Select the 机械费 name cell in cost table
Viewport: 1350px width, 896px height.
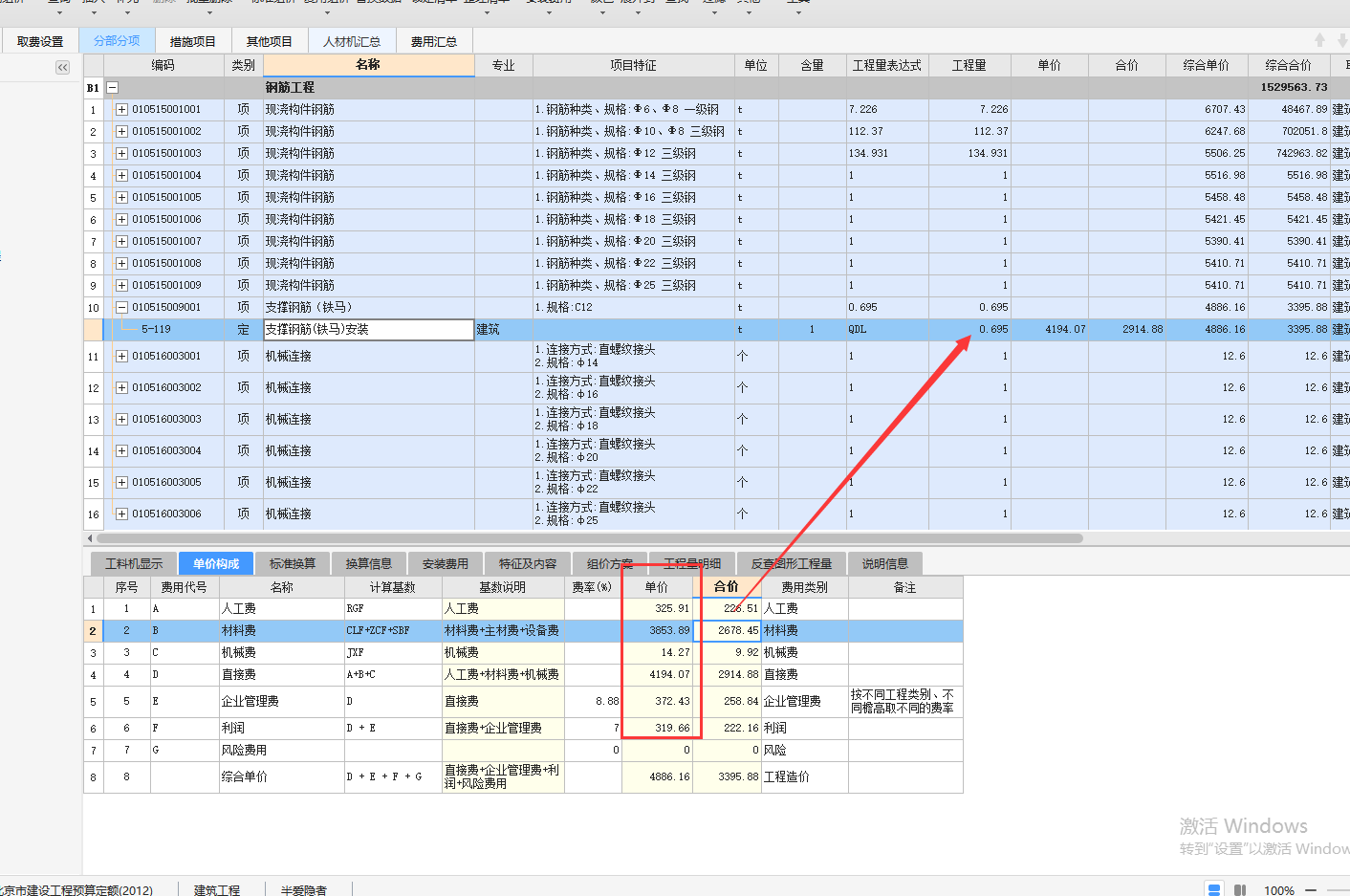(282, 652)
